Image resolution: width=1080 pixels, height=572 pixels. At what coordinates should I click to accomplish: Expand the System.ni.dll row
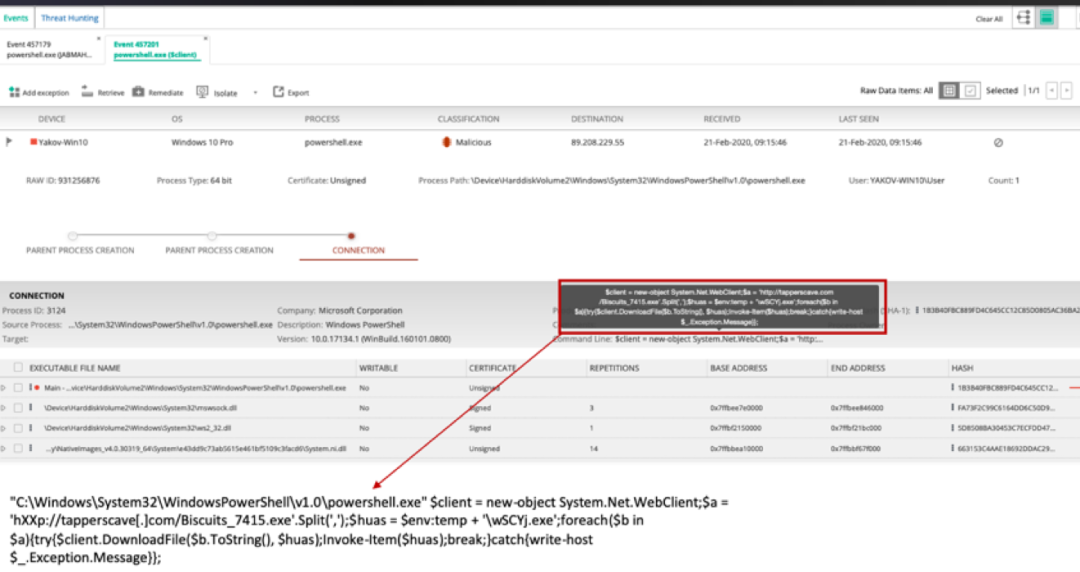[3, 449]
